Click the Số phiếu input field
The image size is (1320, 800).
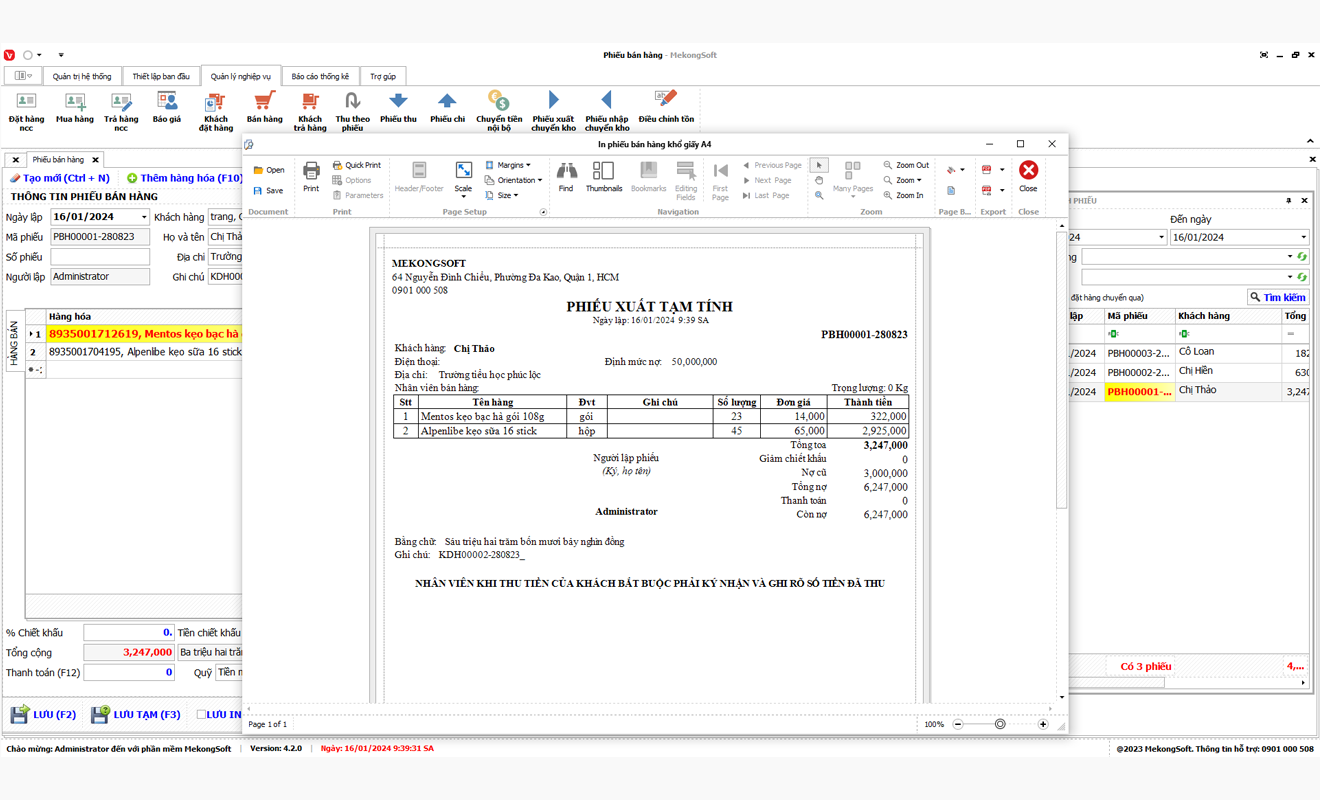coord(100,257)
